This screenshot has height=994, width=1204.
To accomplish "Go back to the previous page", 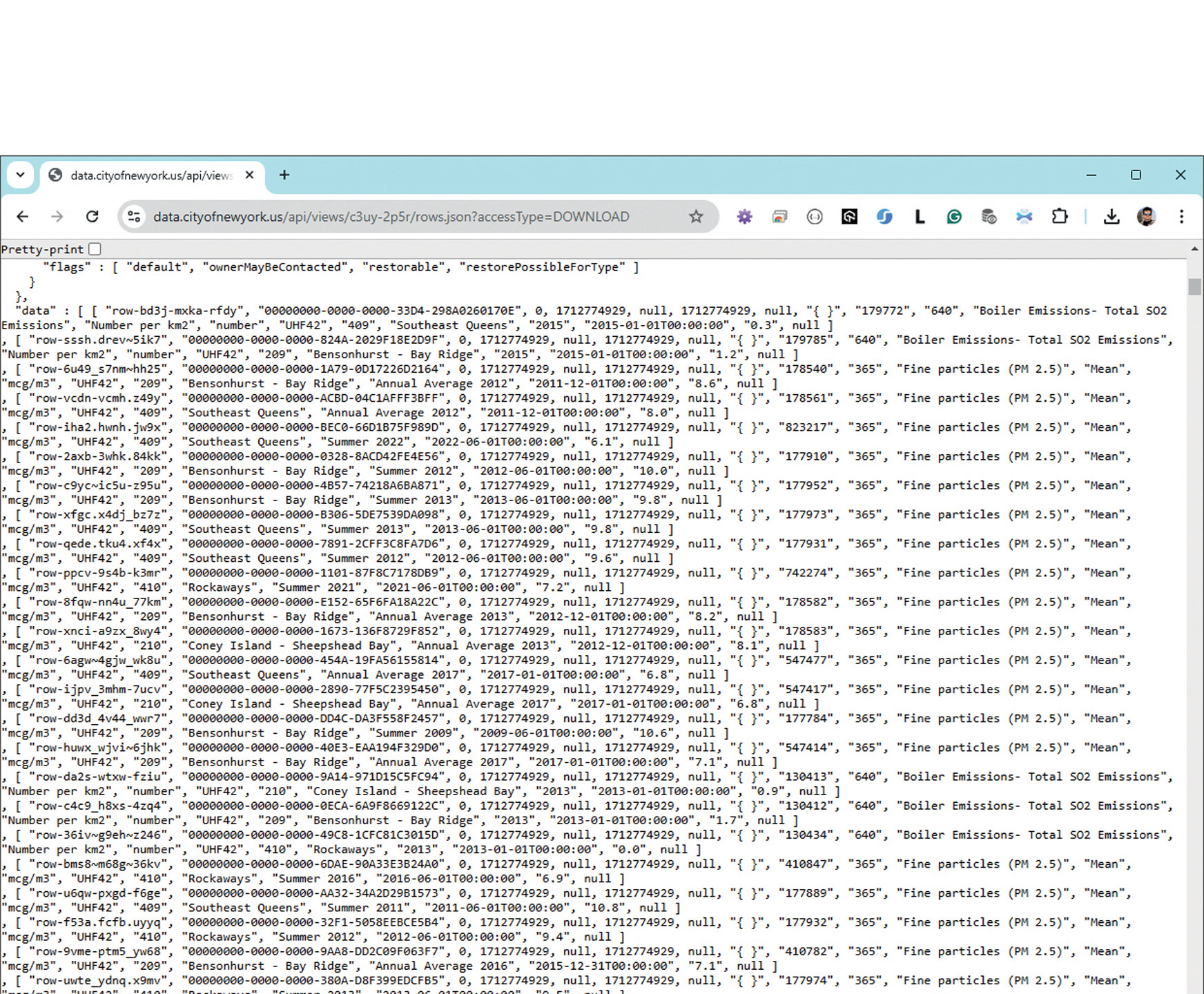I will click(23, 217).
